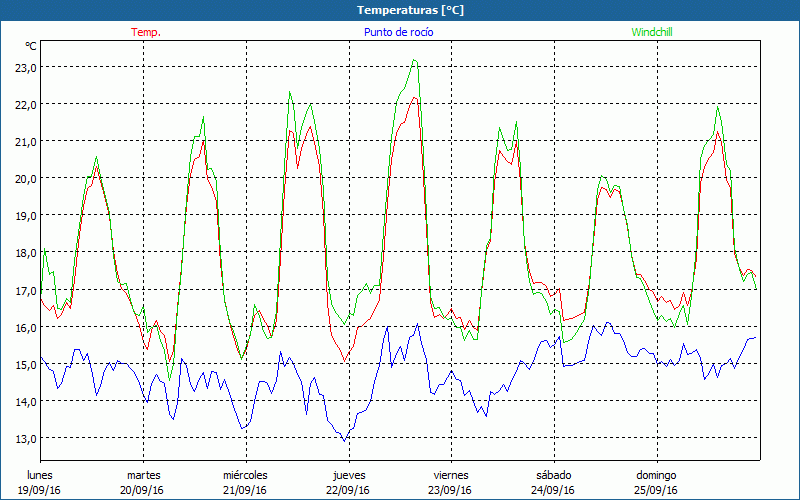Click the 22/09/16 date label
The width and height of the screenshot is (800, 500).
348,490
